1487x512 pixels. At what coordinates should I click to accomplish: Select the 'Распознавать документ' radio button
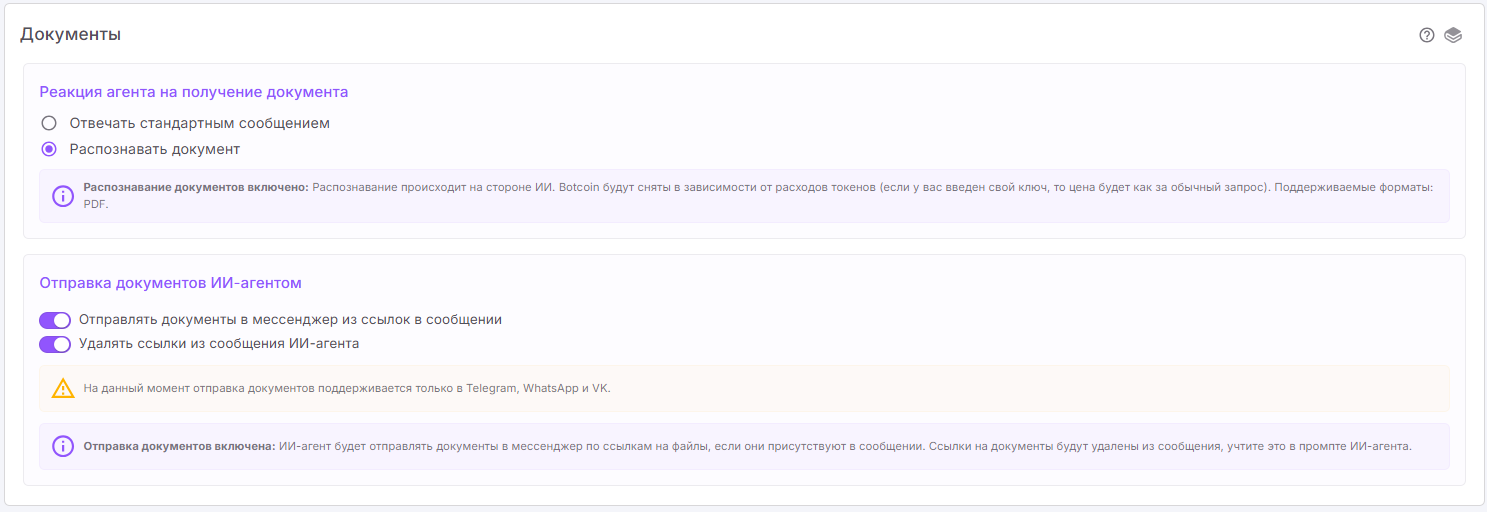point(48,149)
